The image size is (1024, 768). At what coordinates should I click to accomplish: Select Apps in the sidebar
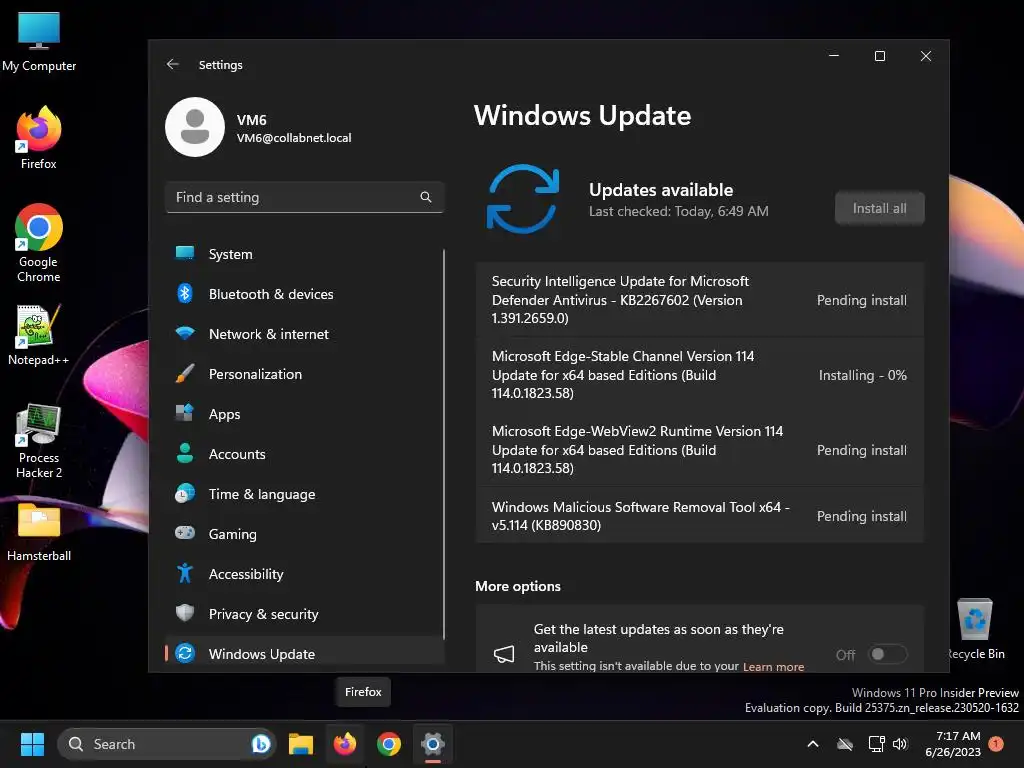pos(304,414)
